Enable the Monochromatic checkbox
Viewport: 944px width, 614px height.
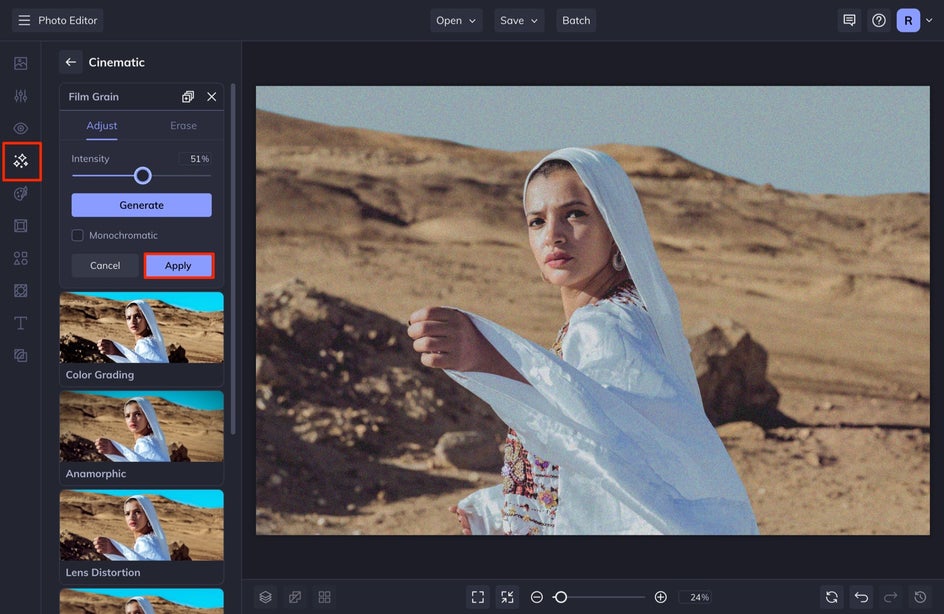click(78, 235)
